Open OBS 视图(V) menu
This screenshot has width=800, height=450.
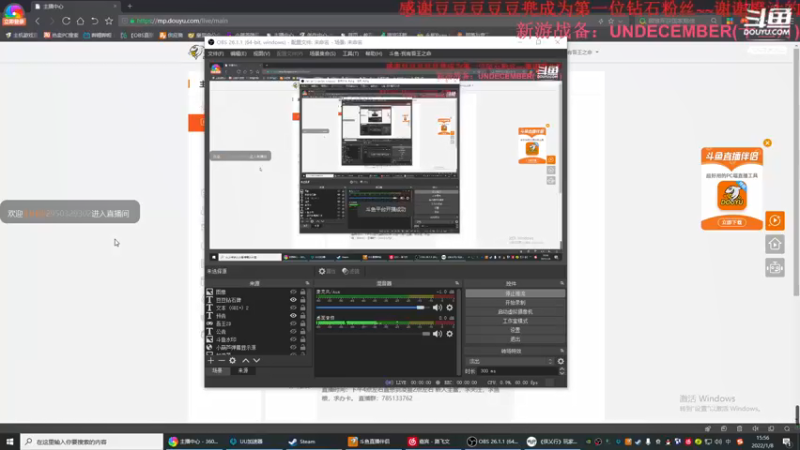[x=261, y=54]
